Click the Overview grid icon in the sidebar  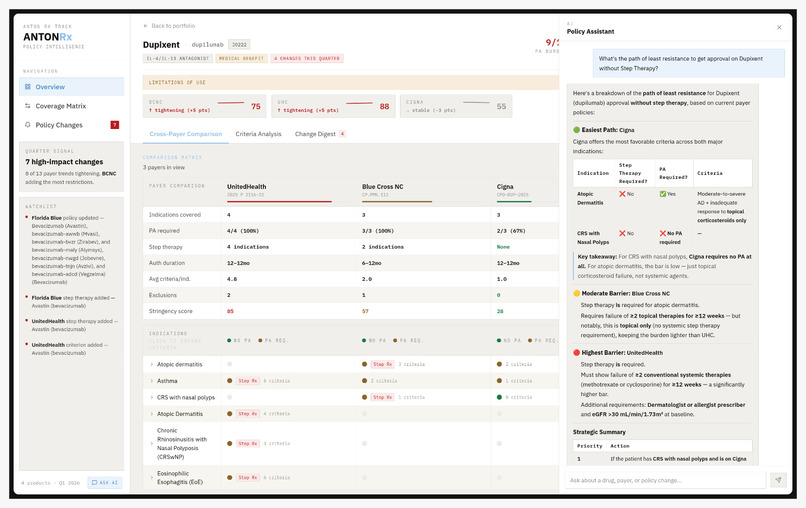28,87
